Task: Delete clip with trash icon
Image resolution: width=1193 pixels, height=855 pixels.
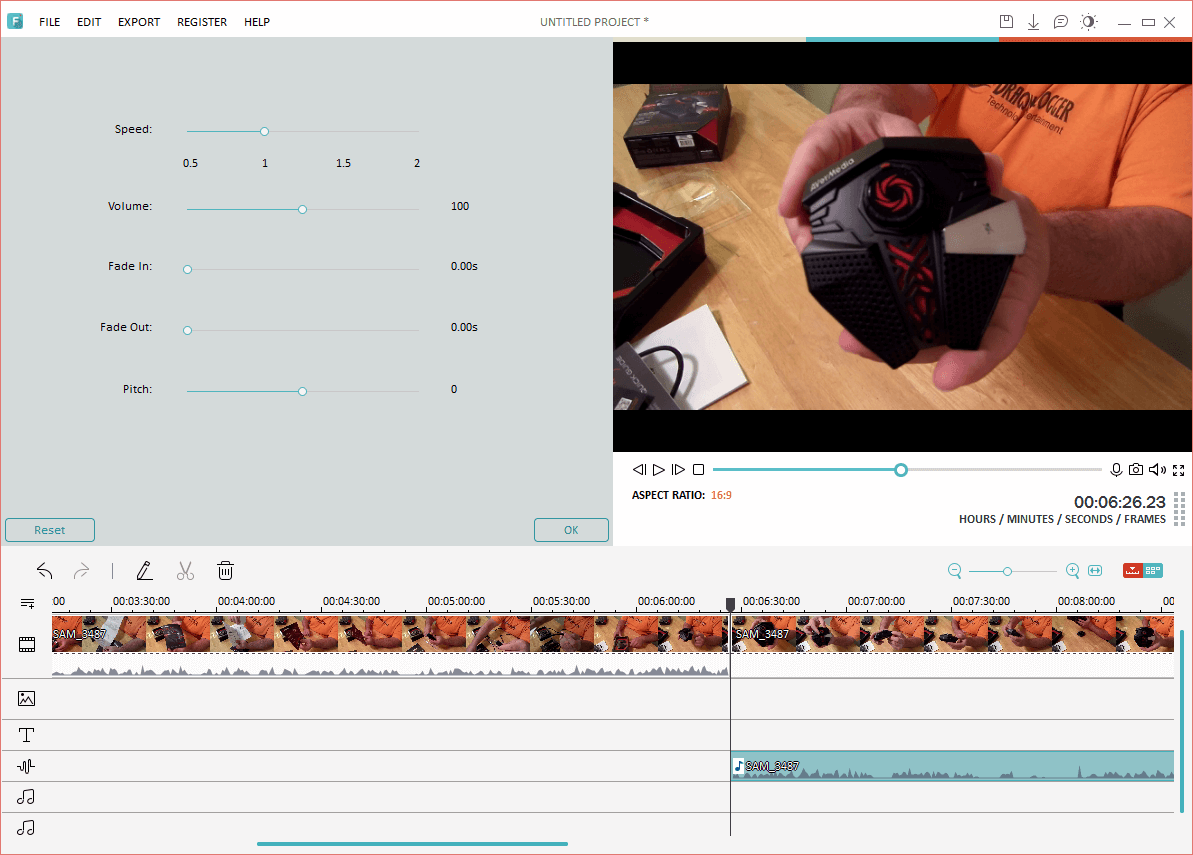Action: pyautogui.click(x=226, y=571)
